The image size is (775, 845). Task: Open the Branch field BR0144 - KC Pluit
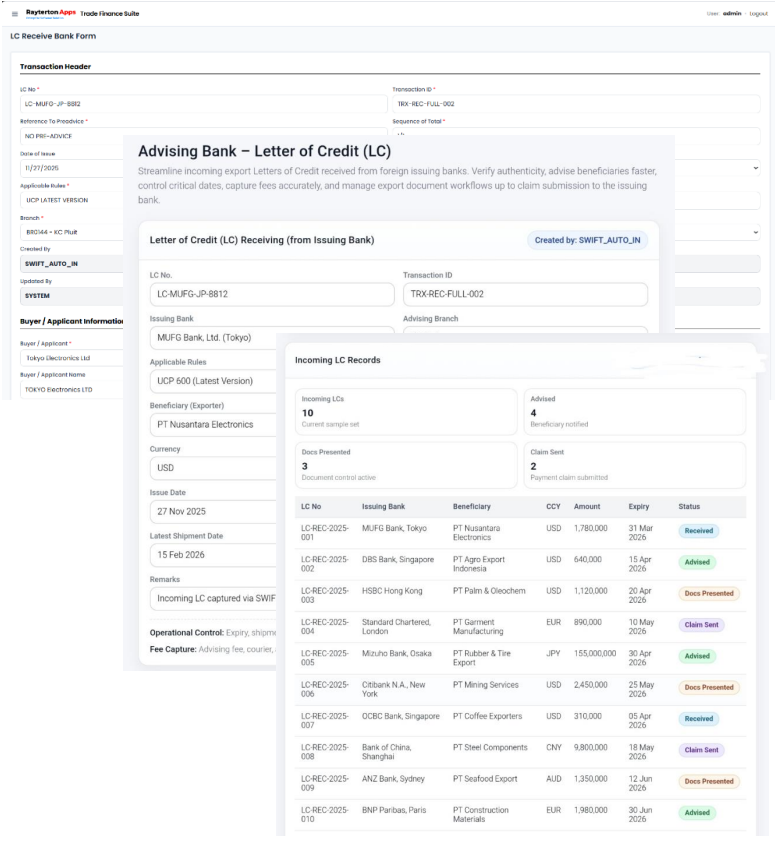(70, 232)
